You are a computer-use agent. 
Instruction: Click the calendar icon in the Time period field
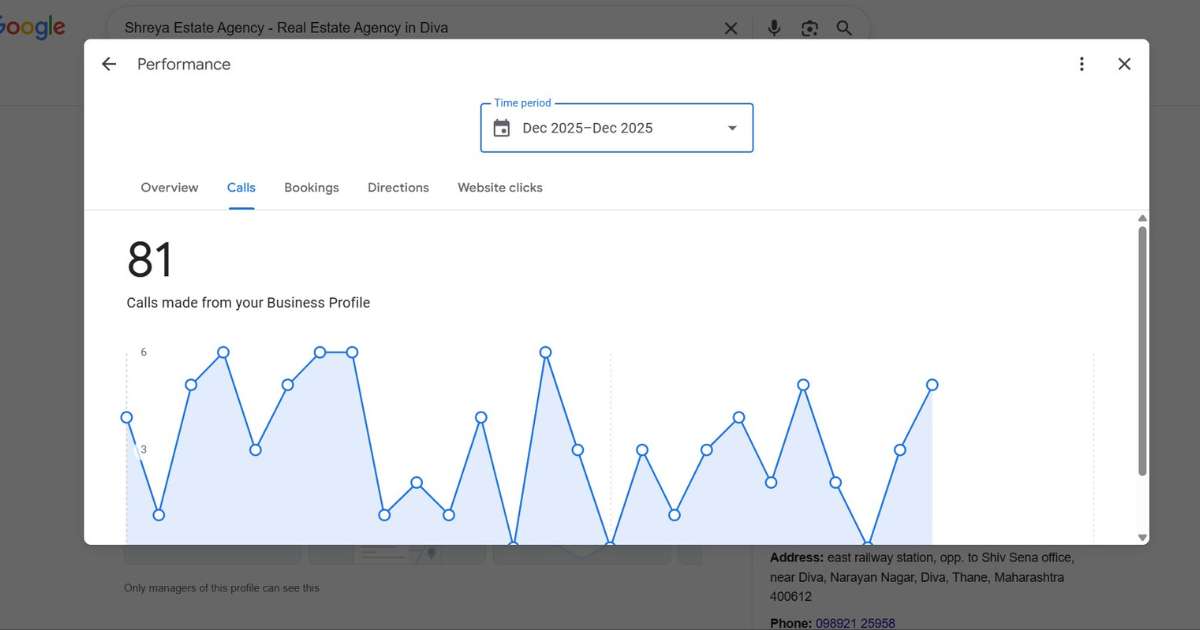(501, 127)
